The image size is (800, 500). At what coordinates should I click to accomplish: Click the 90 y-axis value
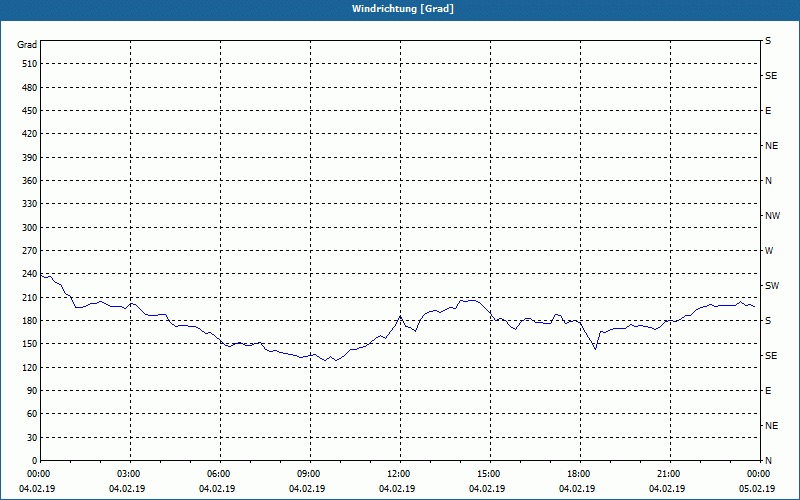(x=32, y=390)
